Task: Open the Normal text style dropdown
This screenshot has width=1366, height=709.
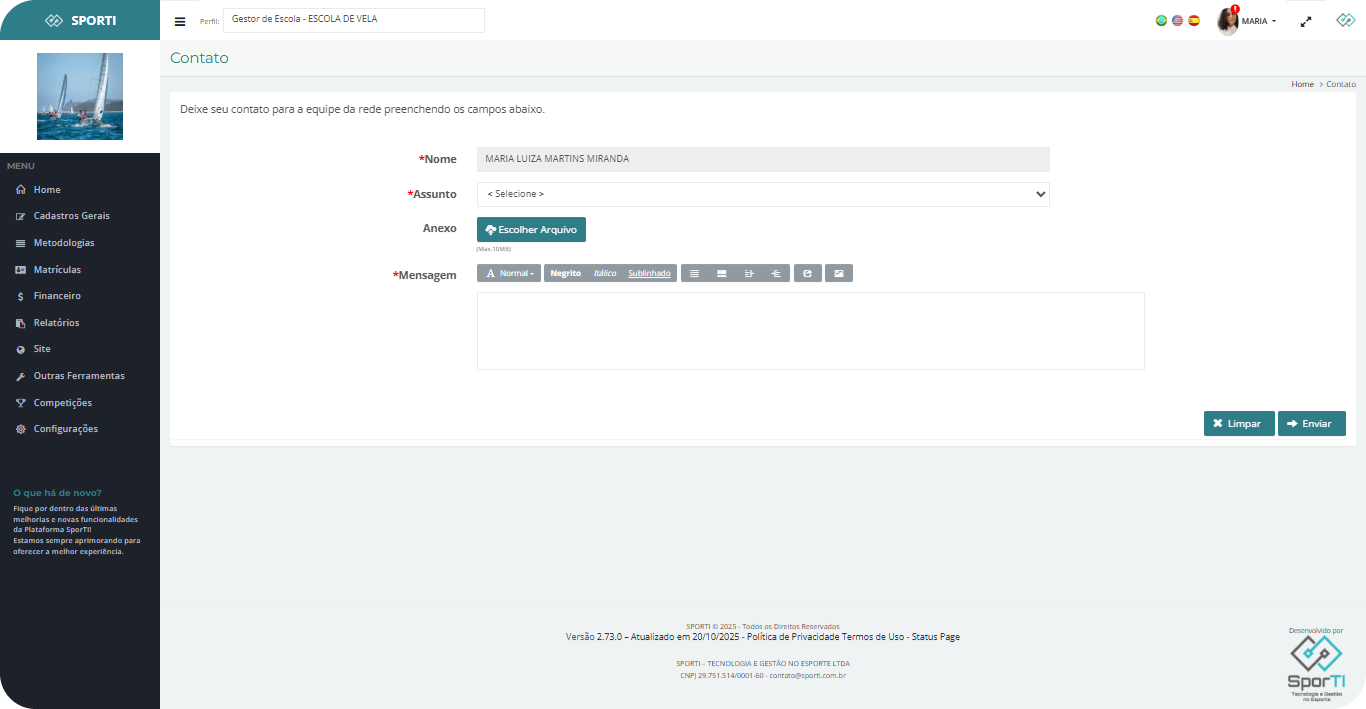Action: pyautogui.click(x=509, y=273)
